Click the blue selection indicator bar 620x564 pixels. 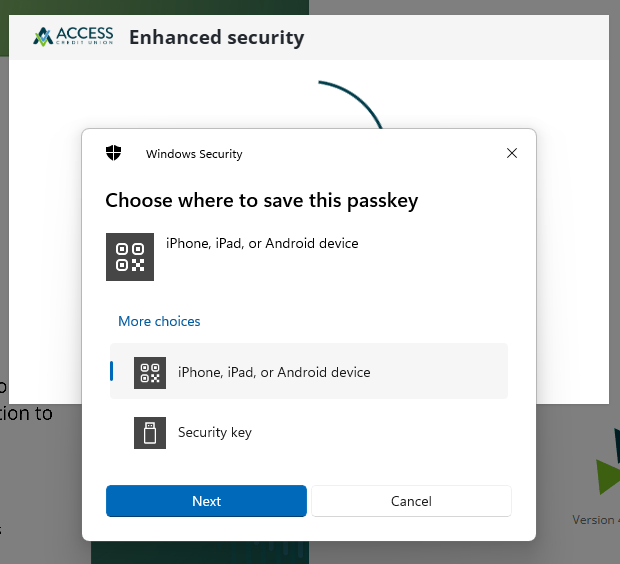[112, 371]
